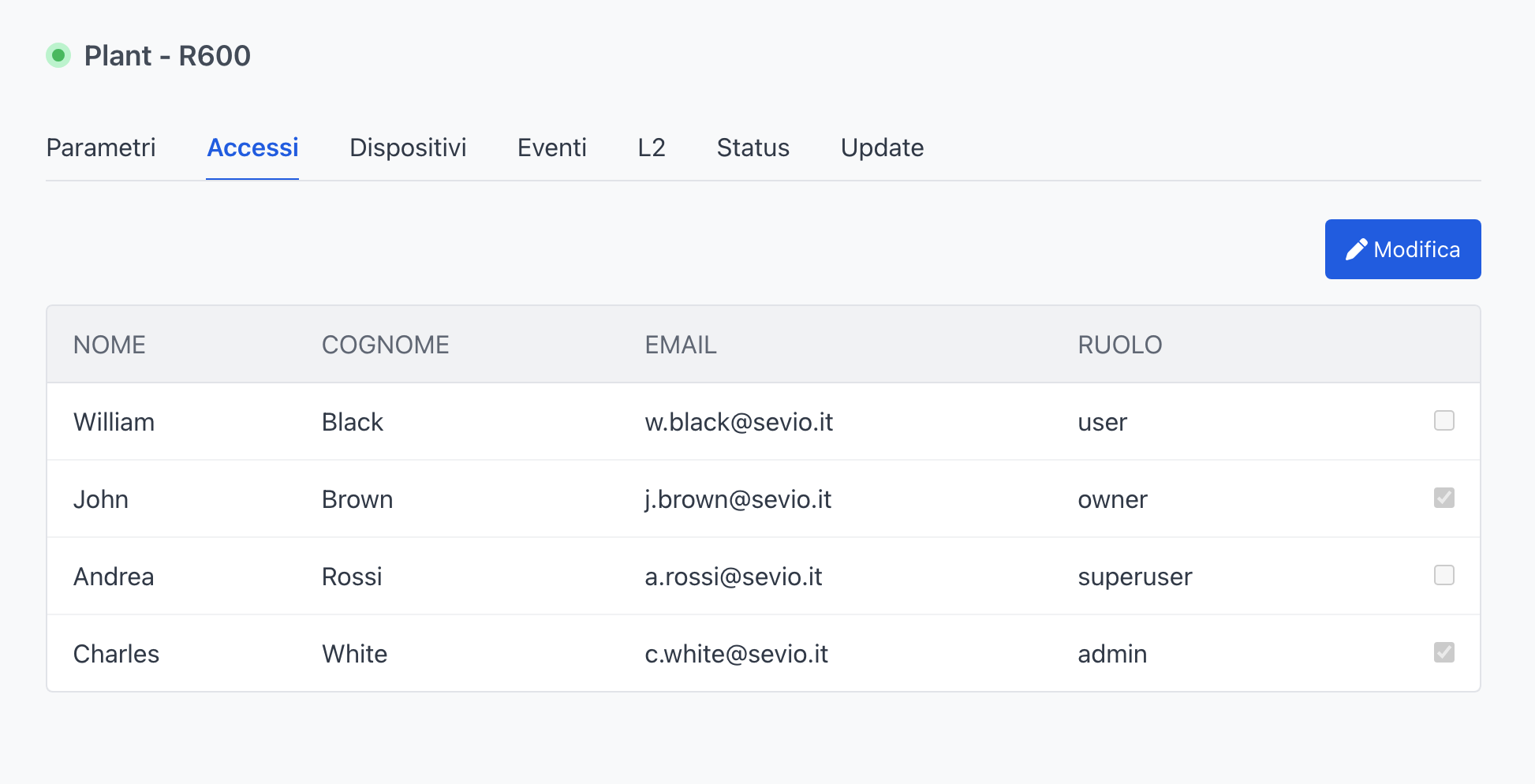The width and height of the screenshot is (1535, 784).
Task: Enable the checkbox for Andrea Rossi
Action: coord(1443,576)
